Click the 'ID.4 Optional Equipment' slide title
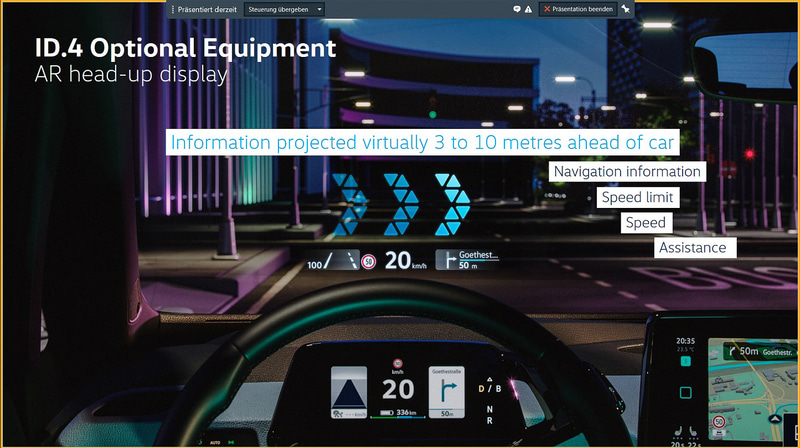This screenshot has height=448, width=800. coord(185,48)
